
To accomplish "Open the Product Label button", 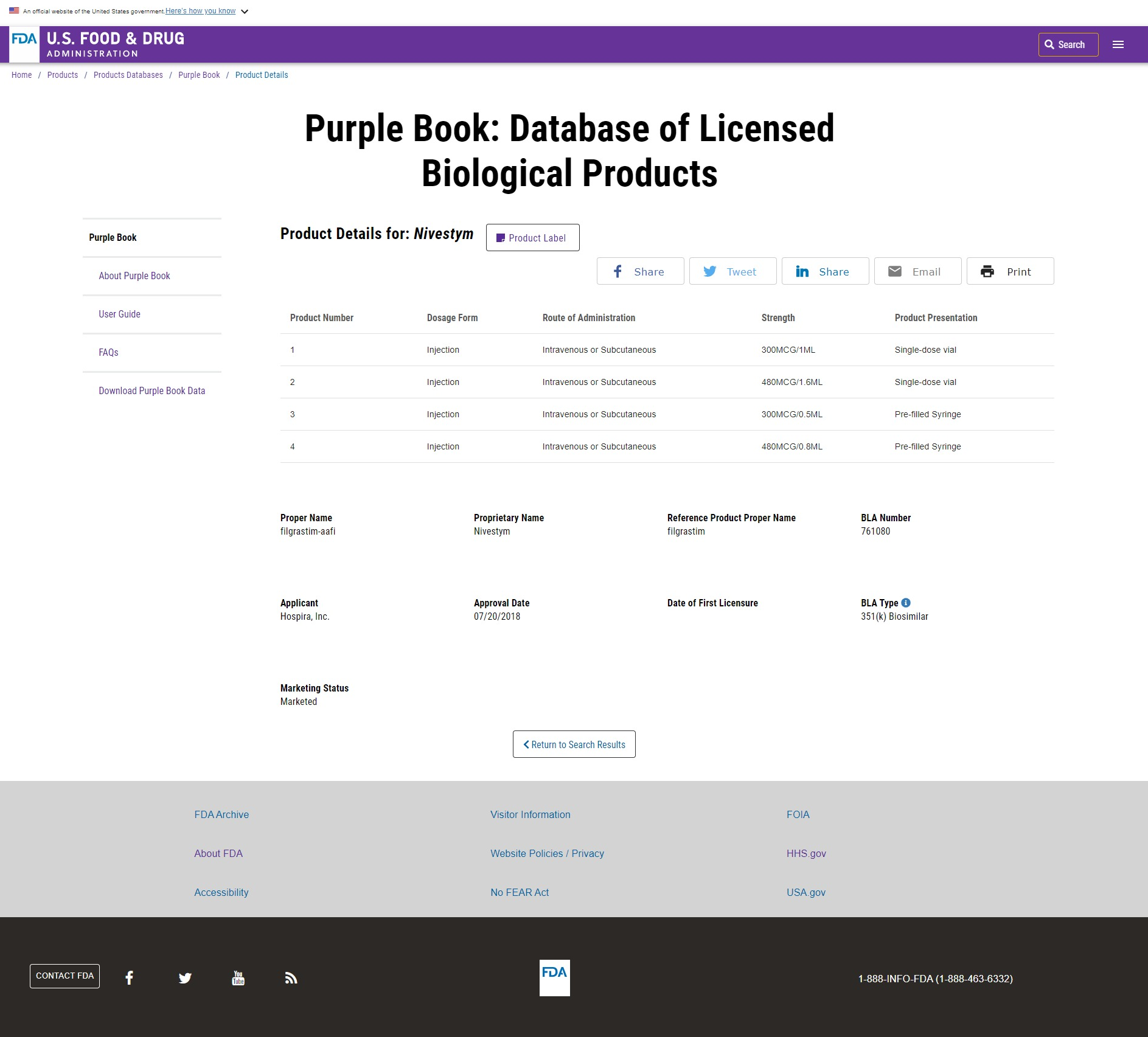I will pos(532,238).
